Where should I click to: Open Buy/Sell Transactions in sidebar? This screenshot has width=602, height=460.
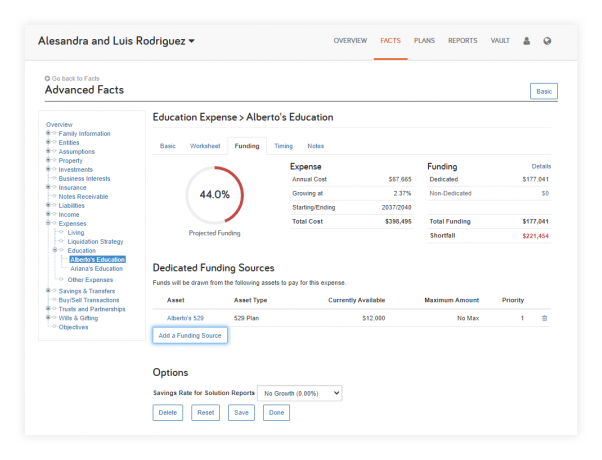coord(89,300)
